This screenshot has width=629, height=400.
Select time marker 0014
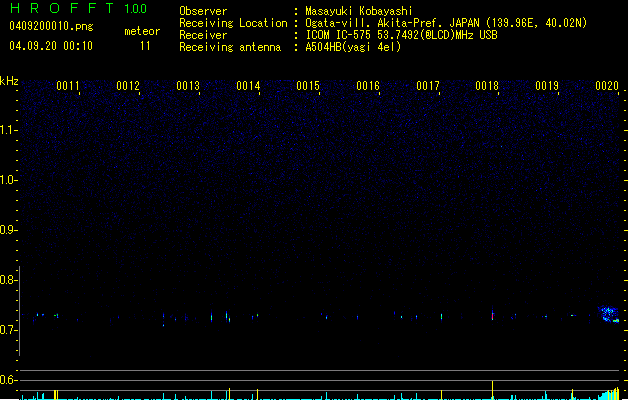(248, 86)
